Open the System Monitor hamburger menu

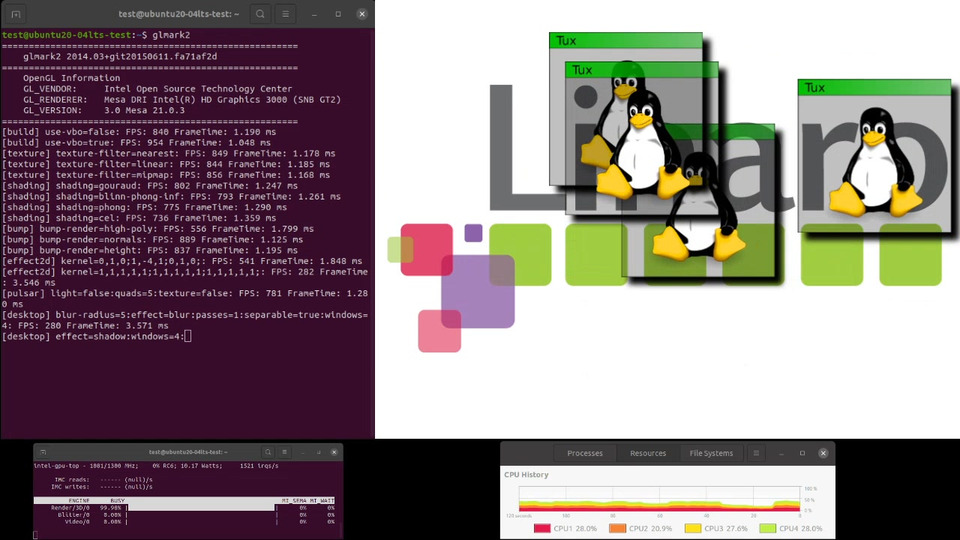(x=756, y=453)
